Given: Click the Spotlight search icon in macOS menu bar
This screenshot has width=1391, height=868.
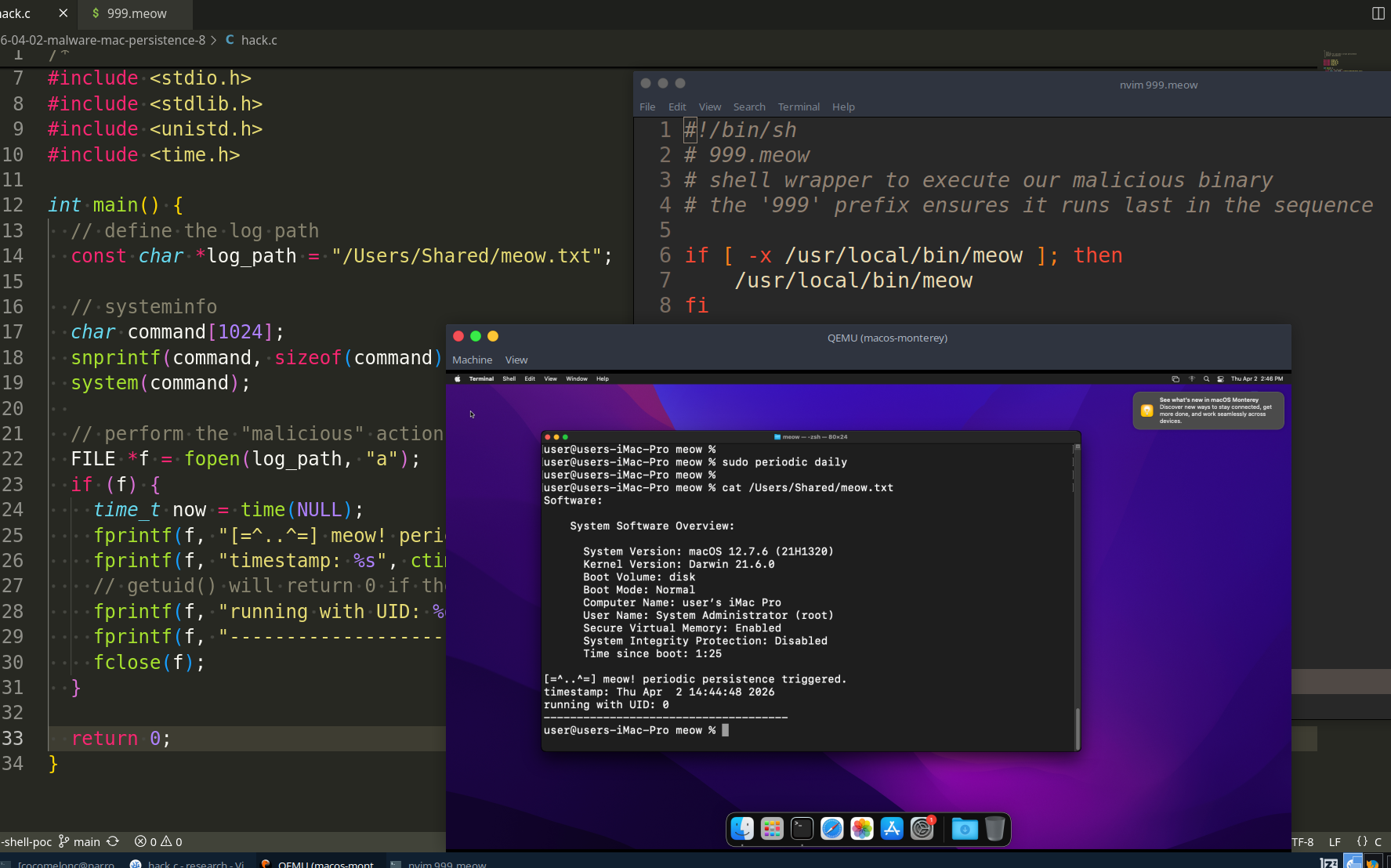Looking at the screenshot, I should tap(1206, 379).
